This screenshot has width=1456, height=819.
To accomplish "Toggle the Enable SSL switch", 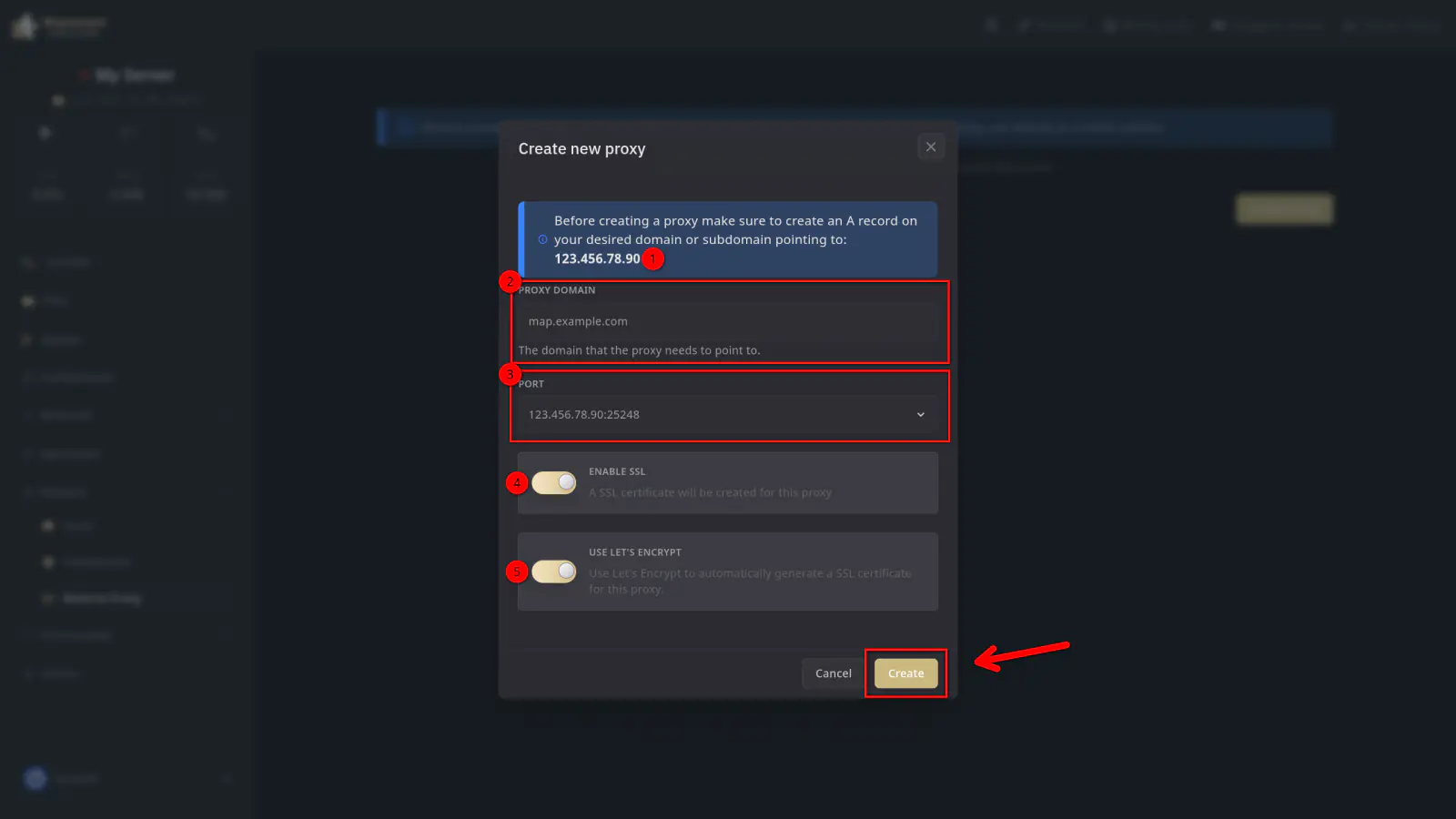I will click(554, 482).
